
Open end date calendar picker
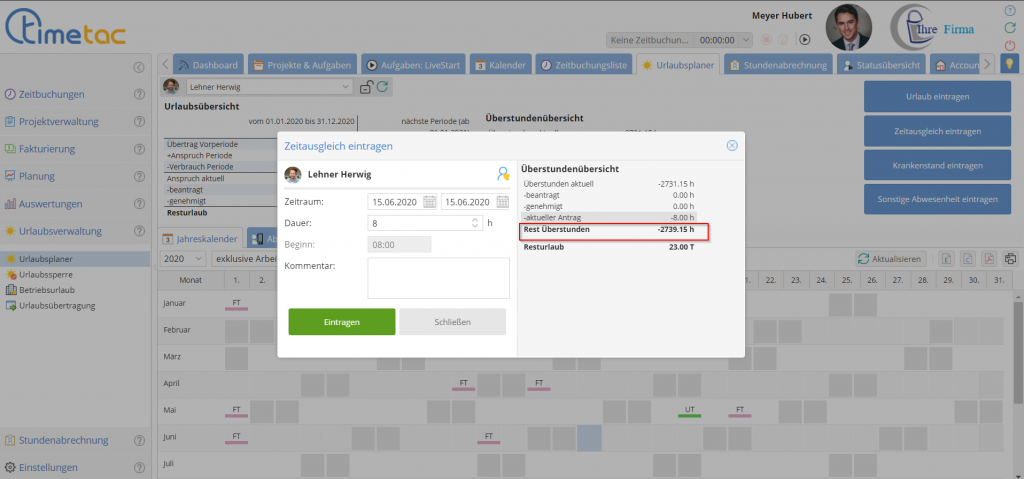coord(502,202)
